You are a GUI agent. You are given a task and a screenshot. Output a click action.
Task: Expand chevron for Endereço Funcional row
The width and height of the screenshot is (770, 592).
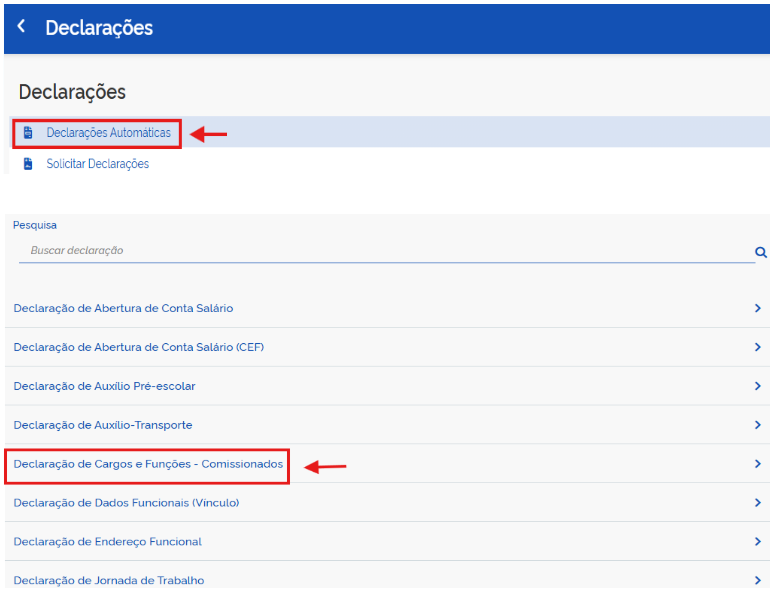(758, 541)
